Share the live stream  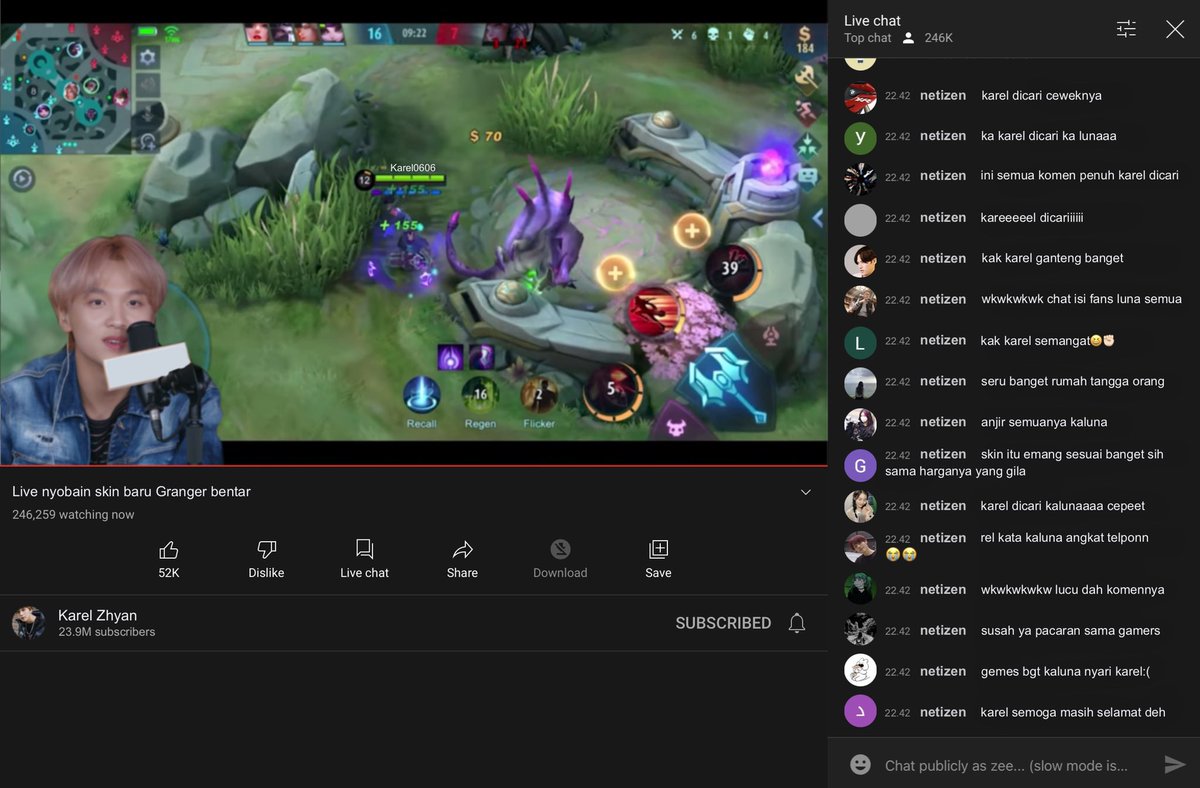(x=462, y=559)
